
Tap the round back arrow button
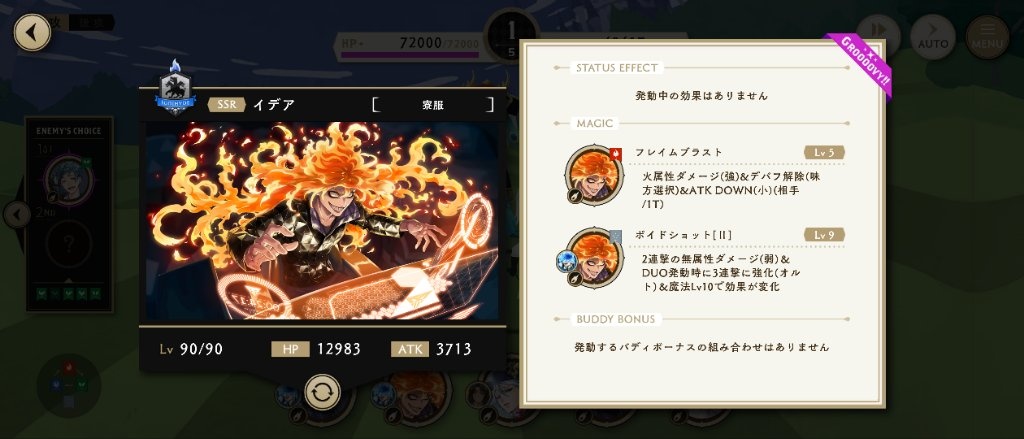(x=32, y=32)
